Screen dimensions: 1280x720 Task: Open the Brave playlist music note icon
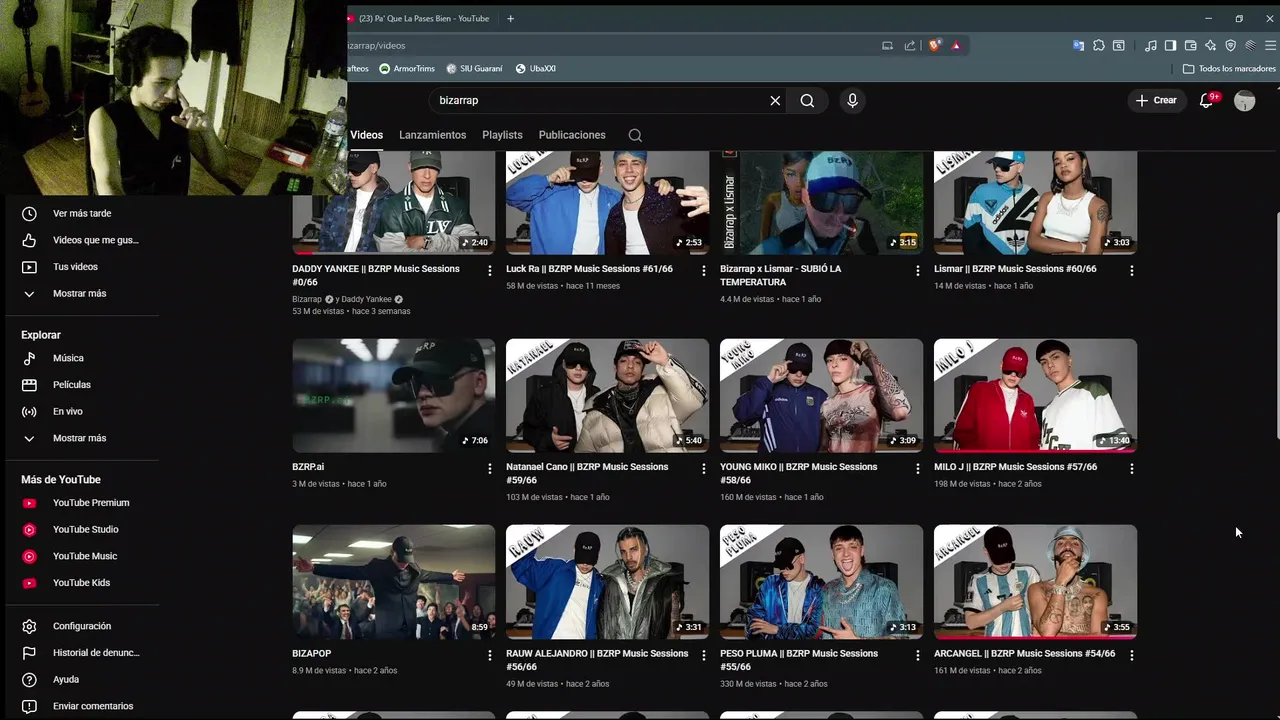coord(1151,45)
